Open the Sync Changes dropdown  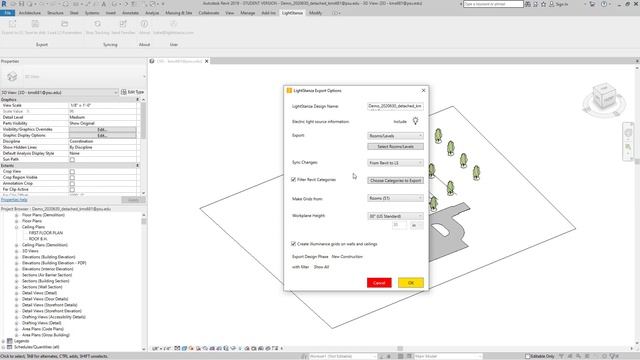[x=395, y=163]
